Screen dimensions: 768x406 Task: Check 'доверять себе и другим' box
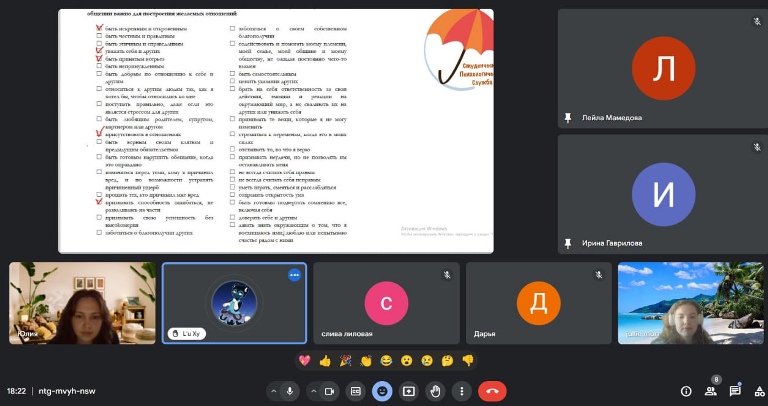(x=233, y=217)
